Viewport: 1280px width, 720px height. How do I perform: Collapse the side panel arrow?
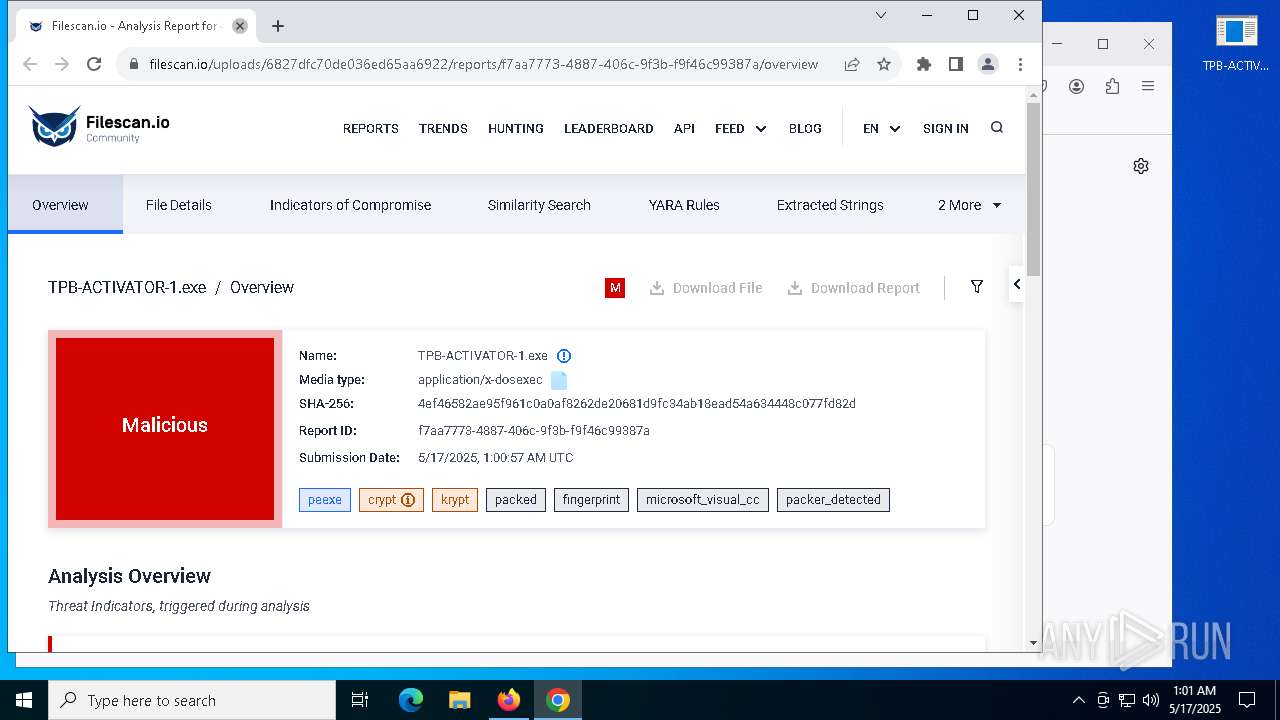[1017, 284]
